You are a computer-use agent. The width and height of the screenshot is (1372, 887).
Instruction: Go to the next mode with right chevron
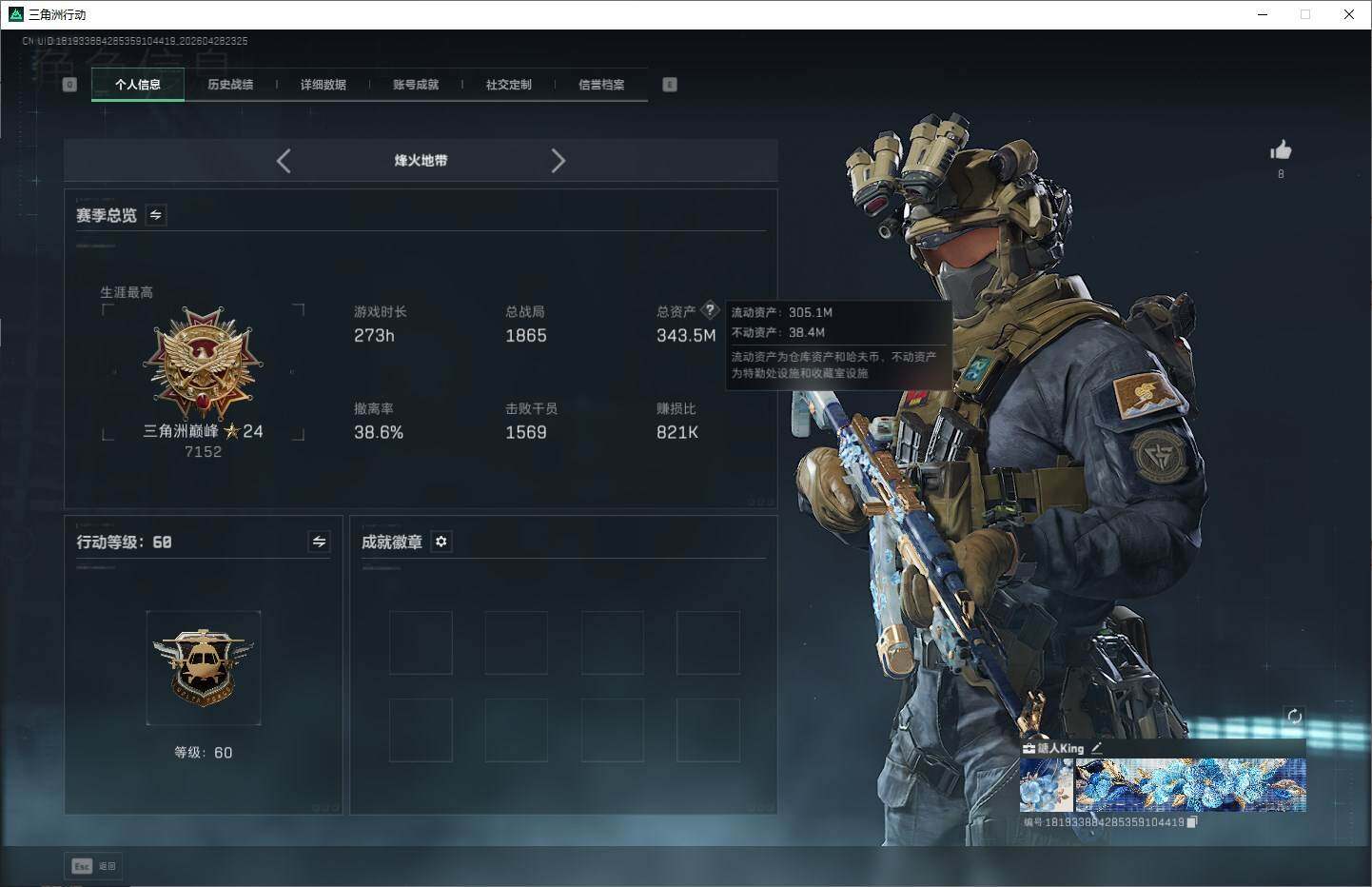[x=558, y=161]
